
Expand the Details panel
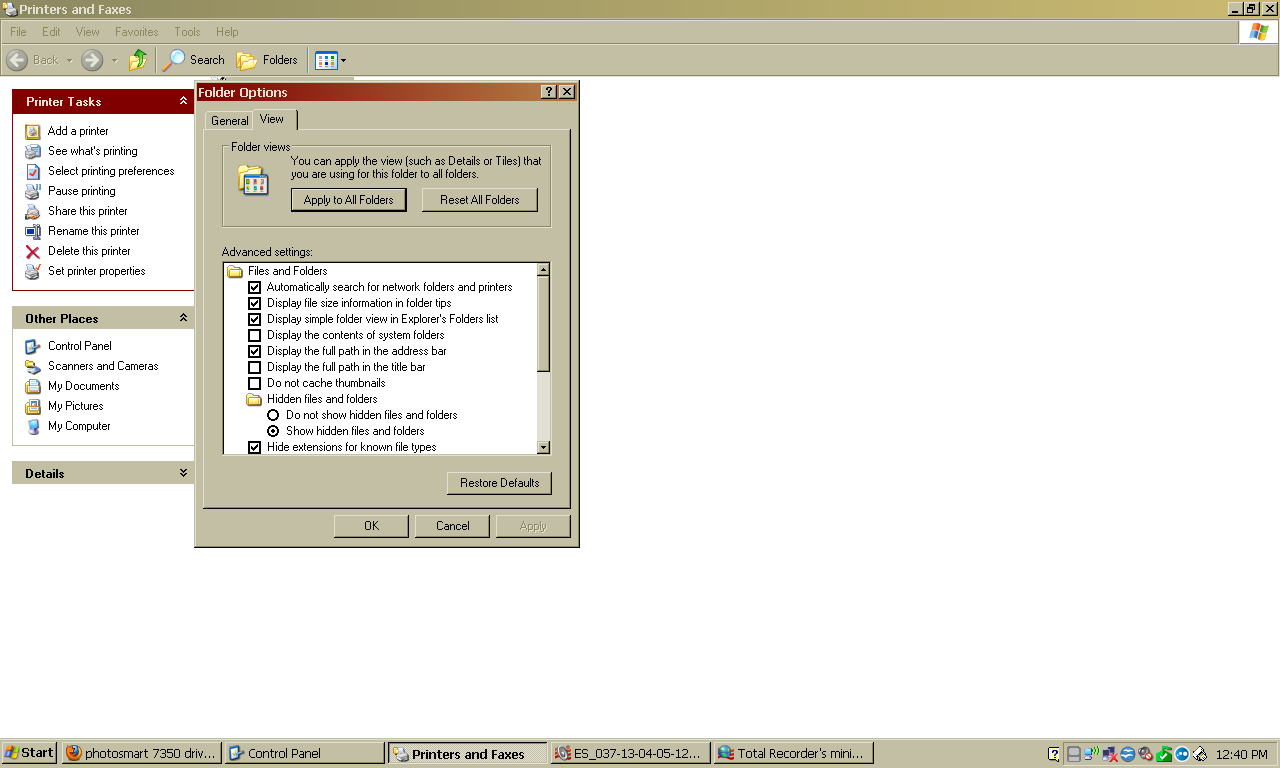coord(183,473)
